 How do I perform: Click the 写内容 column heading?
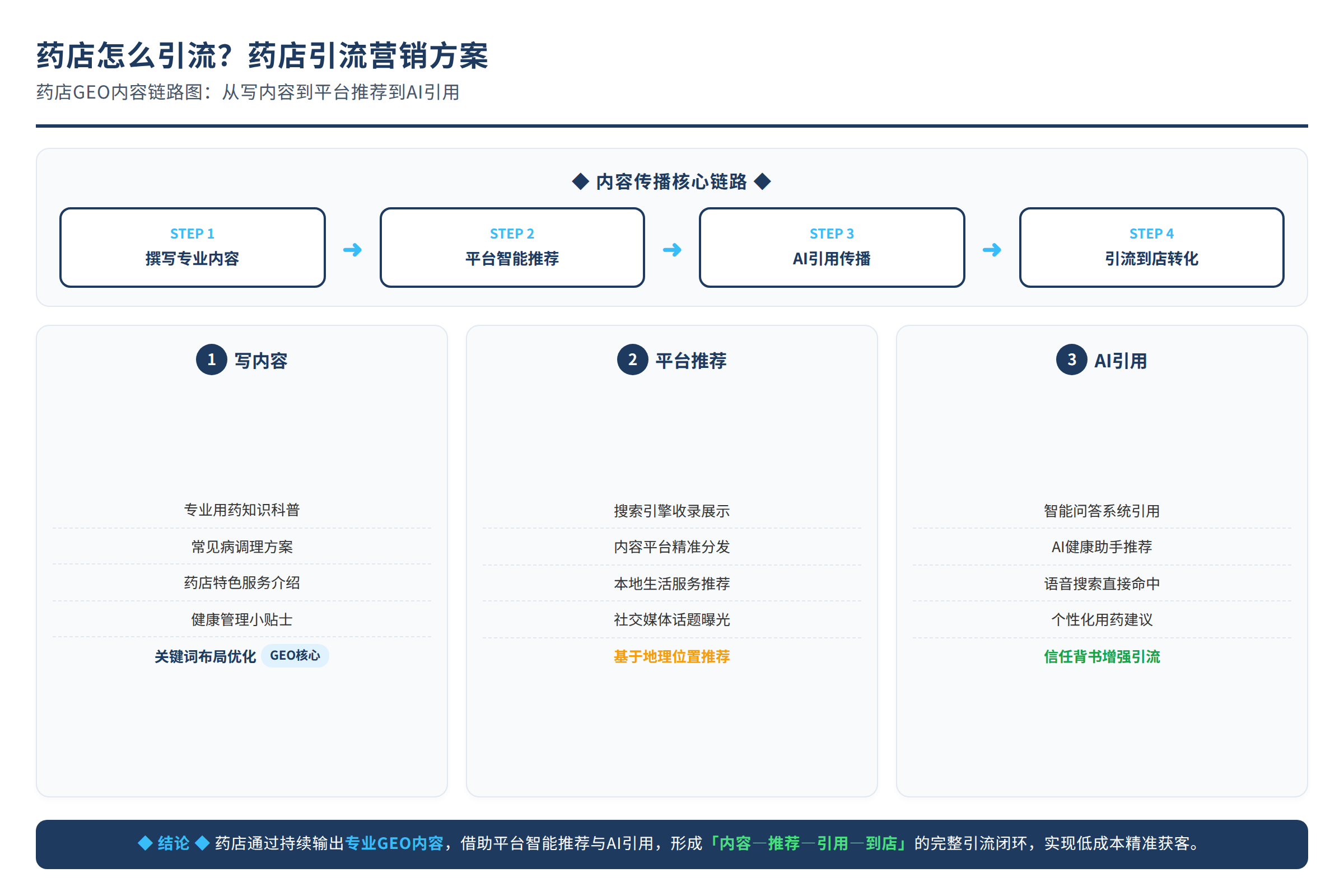click(x=260, y=361)
